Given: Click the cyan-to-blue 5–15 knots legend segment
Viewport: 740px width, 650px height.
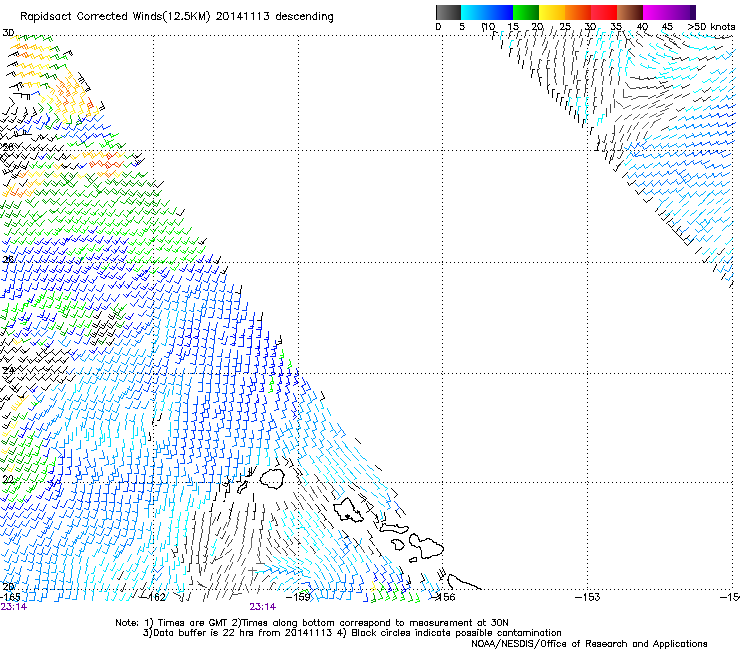Looking at the screenshot, I should pyautogui.click(x=487, y=12).
